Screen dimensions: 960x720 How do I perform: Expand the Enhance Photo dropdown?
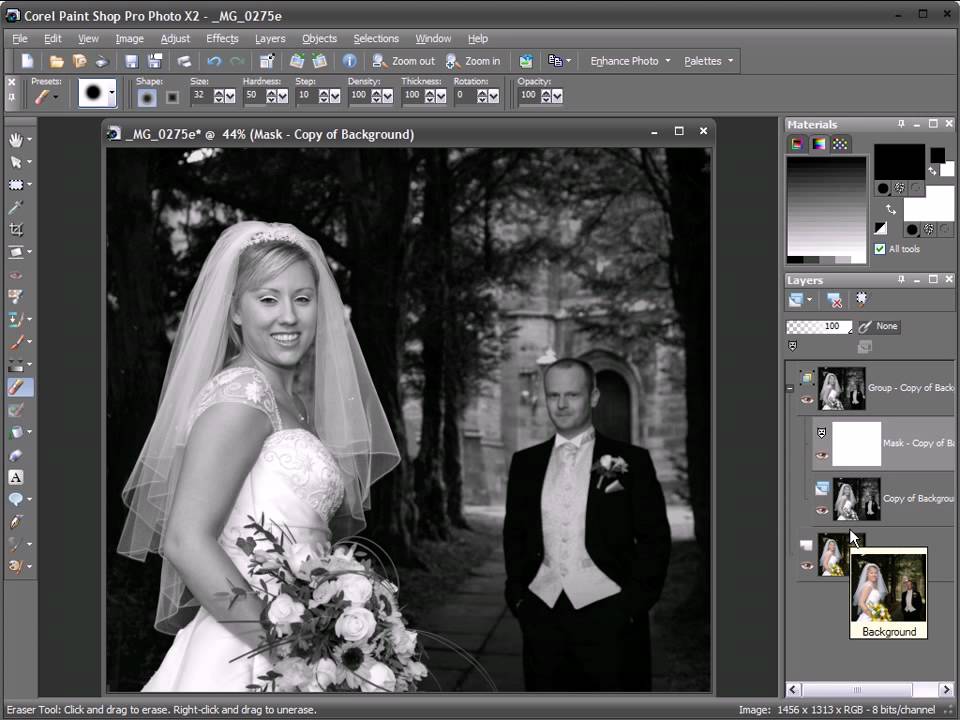(x=630, y=61)
